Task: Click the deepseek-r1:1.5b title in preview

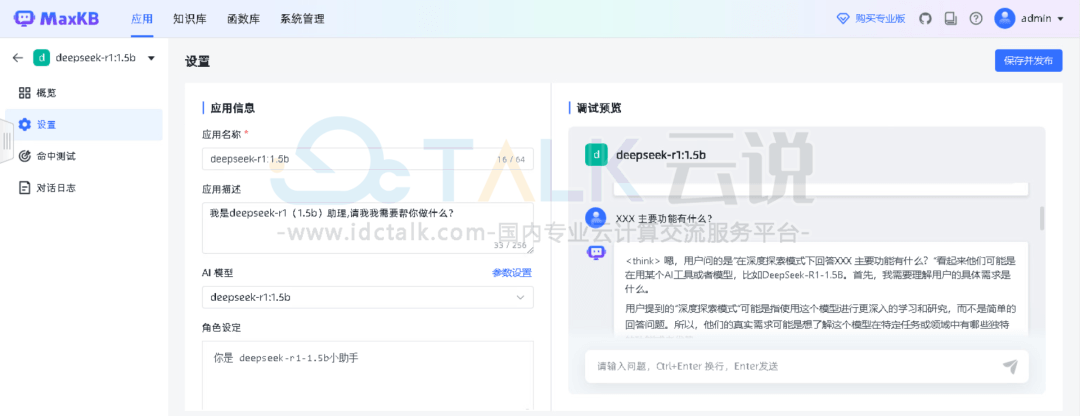Action: pyautogui.click(x=661, y=154)
